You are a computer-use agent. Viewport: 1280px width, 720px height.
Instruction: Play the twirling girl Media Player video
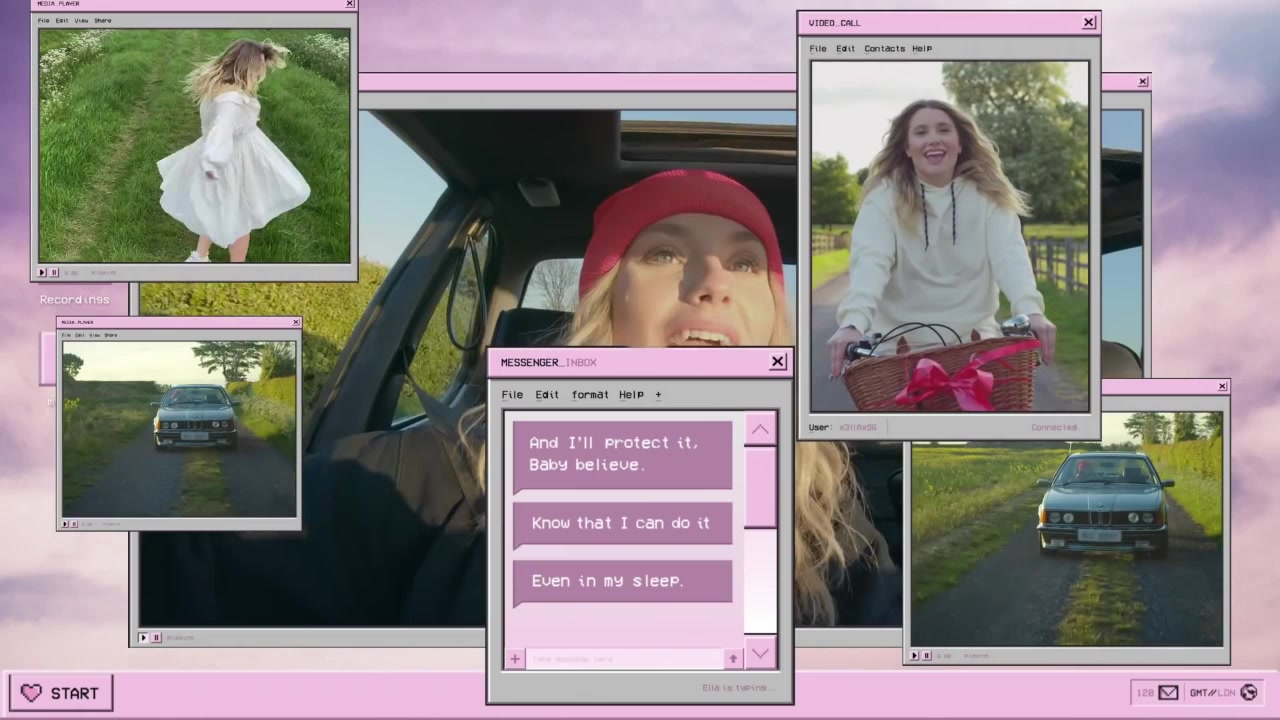coord(43,272)
